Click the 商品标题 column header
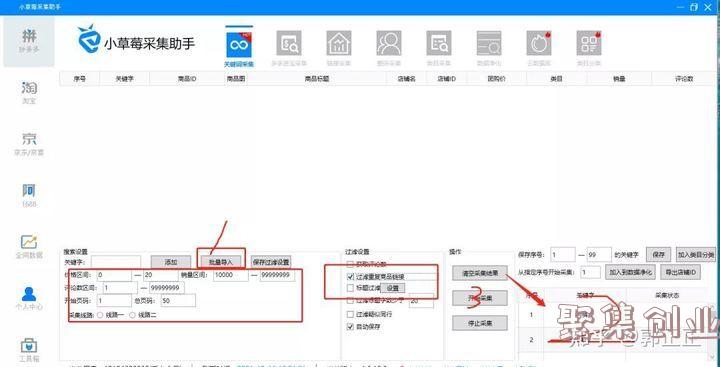The width and height of the screenshot is (720, 367). point(317,79)
